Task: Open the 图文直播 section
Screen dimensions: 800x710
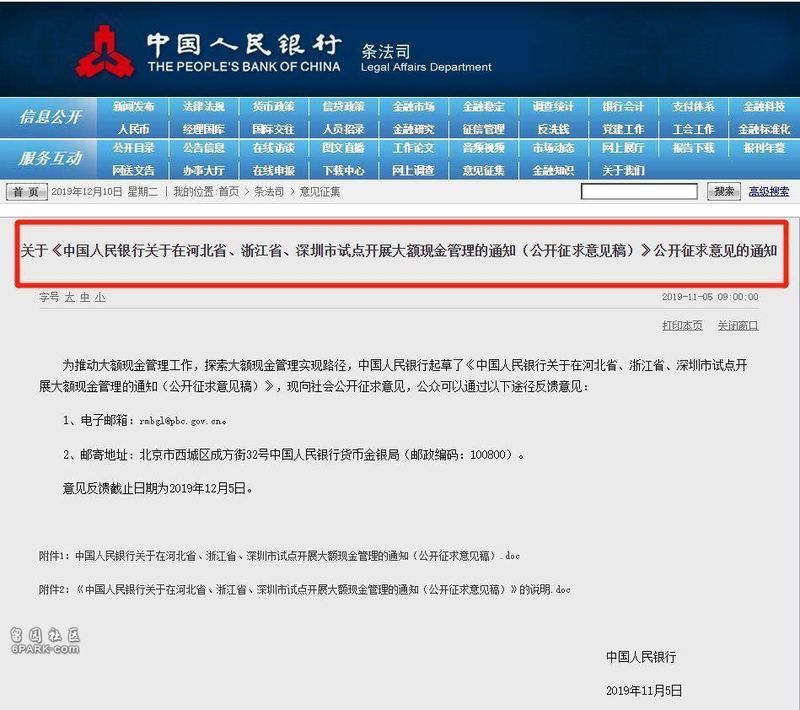Action: pyautogui.click(x=343, y=148)
